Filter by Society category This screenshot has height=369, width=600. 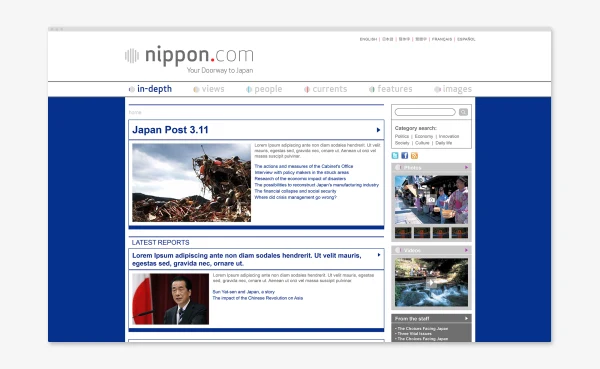tap(402, 143)
